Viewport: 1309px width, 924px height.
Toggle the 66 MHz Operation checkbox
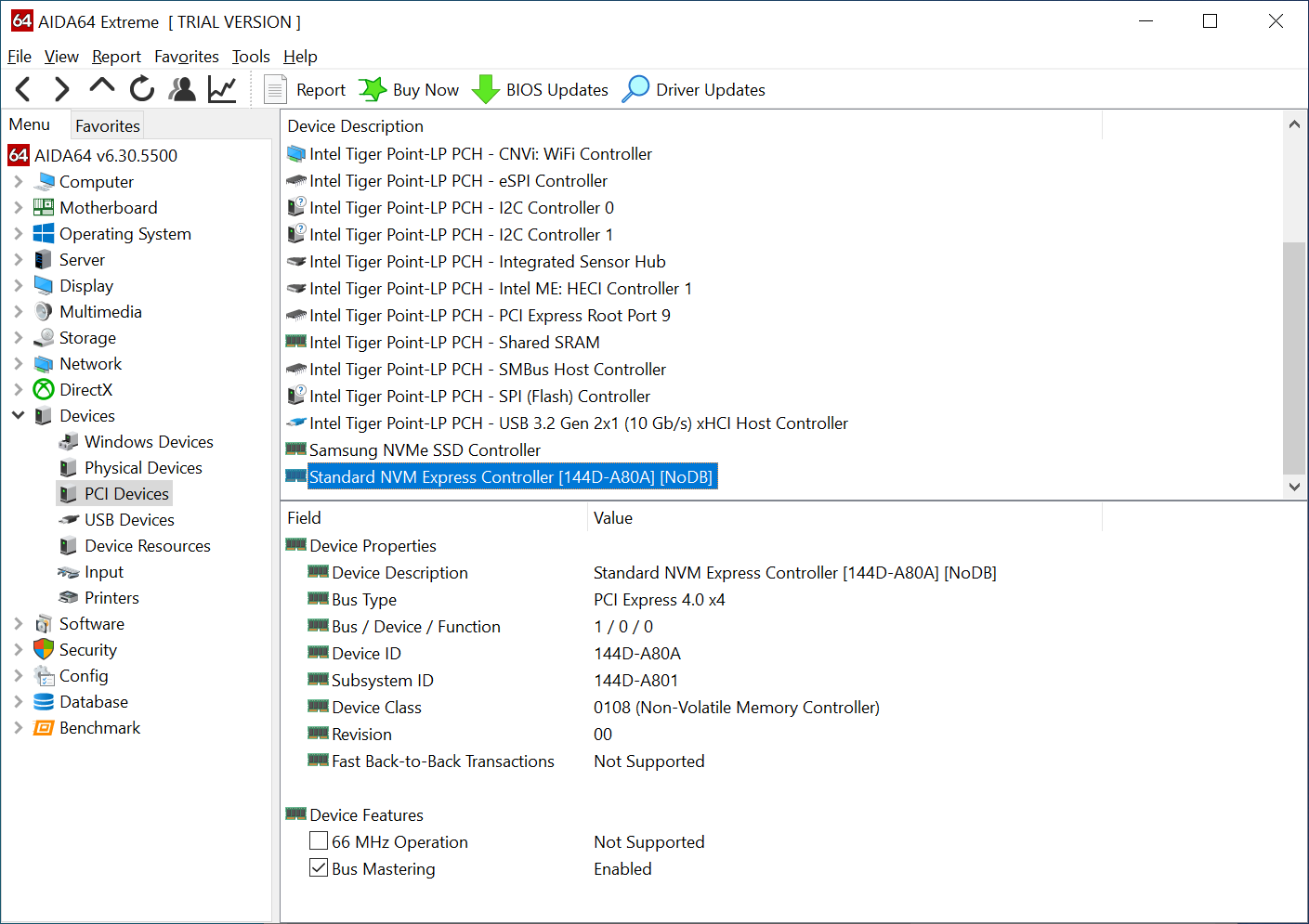click(319, 841)
